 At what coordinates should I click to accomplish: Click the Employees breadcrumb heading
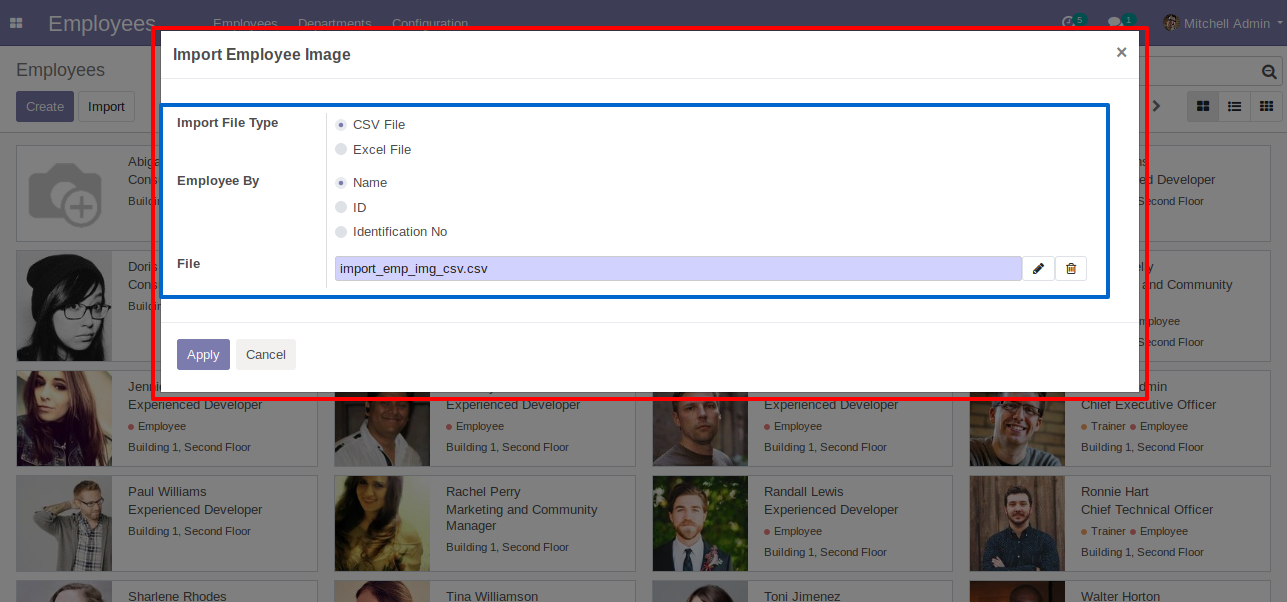coord(60,70)
